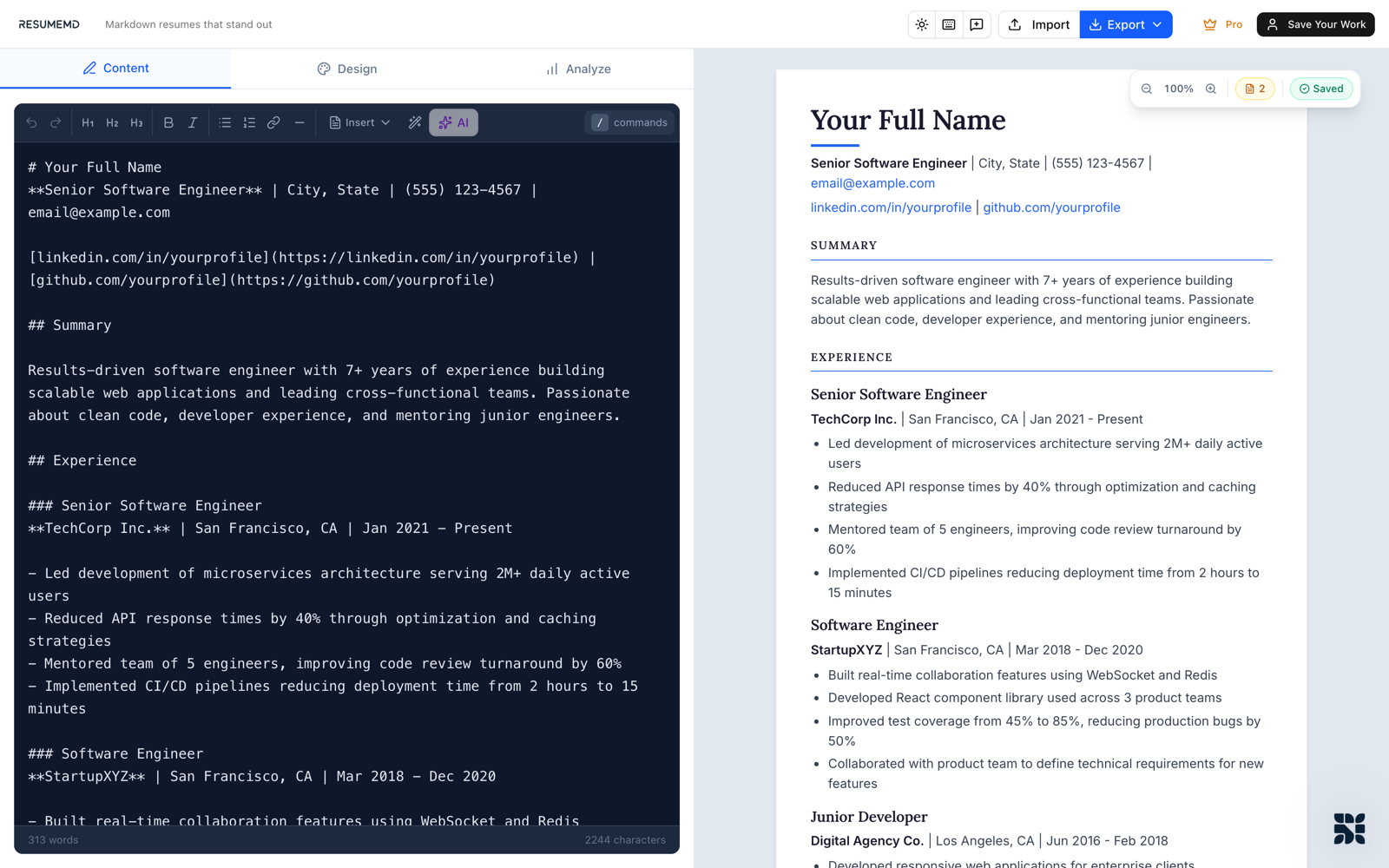Open the AI assistant button
Image resolution: width=1389 pixels, height=868 pixels.
click(453, 122)
